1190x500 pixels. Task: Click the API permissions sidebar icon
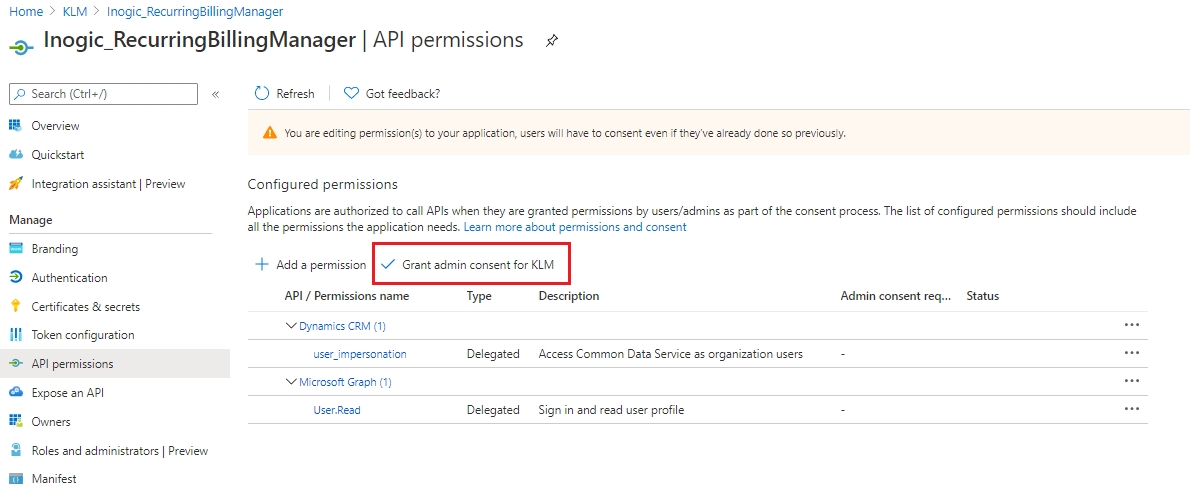coord(15,363)
